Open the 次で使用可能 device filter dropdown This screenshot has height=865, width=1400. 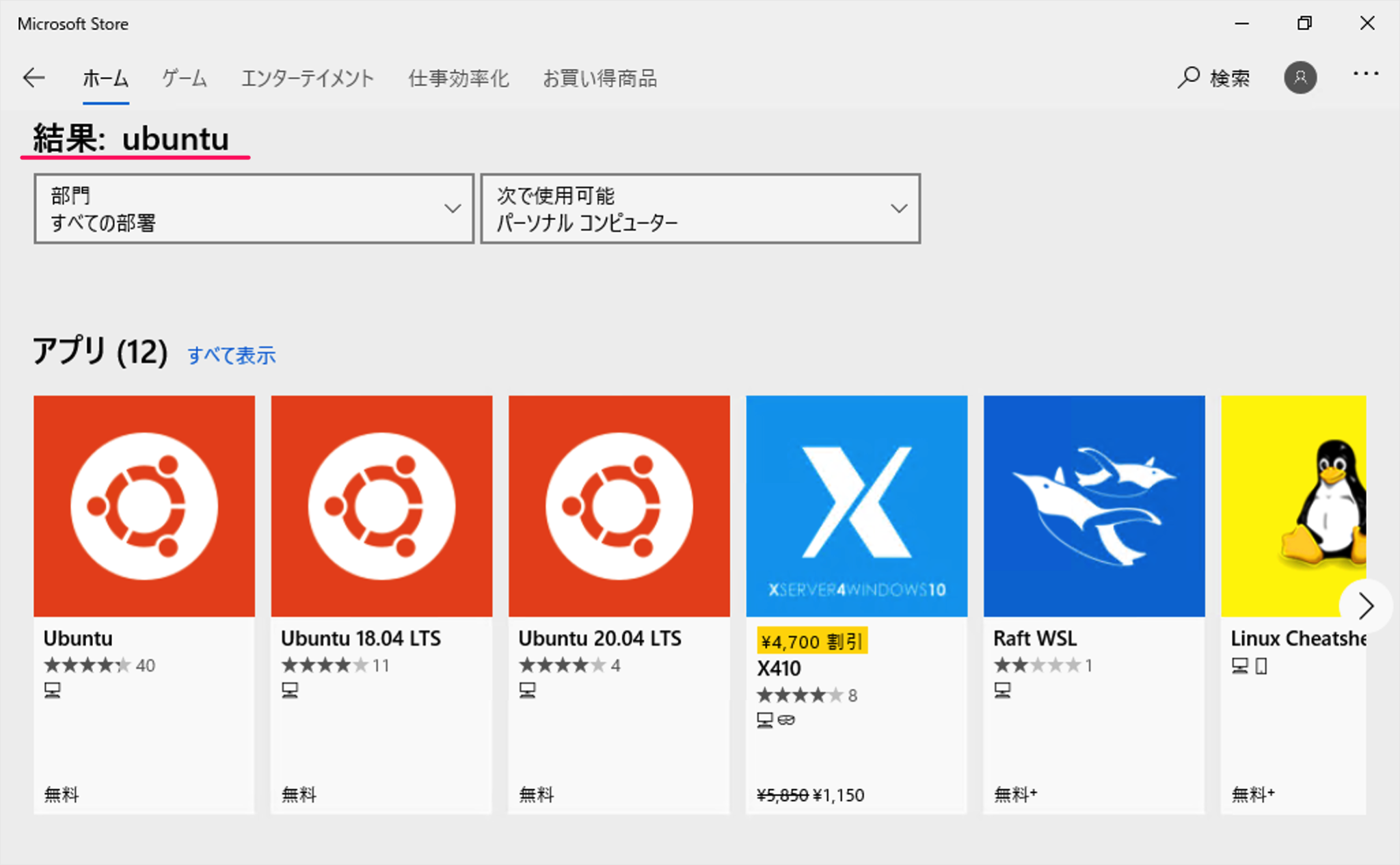699,208
